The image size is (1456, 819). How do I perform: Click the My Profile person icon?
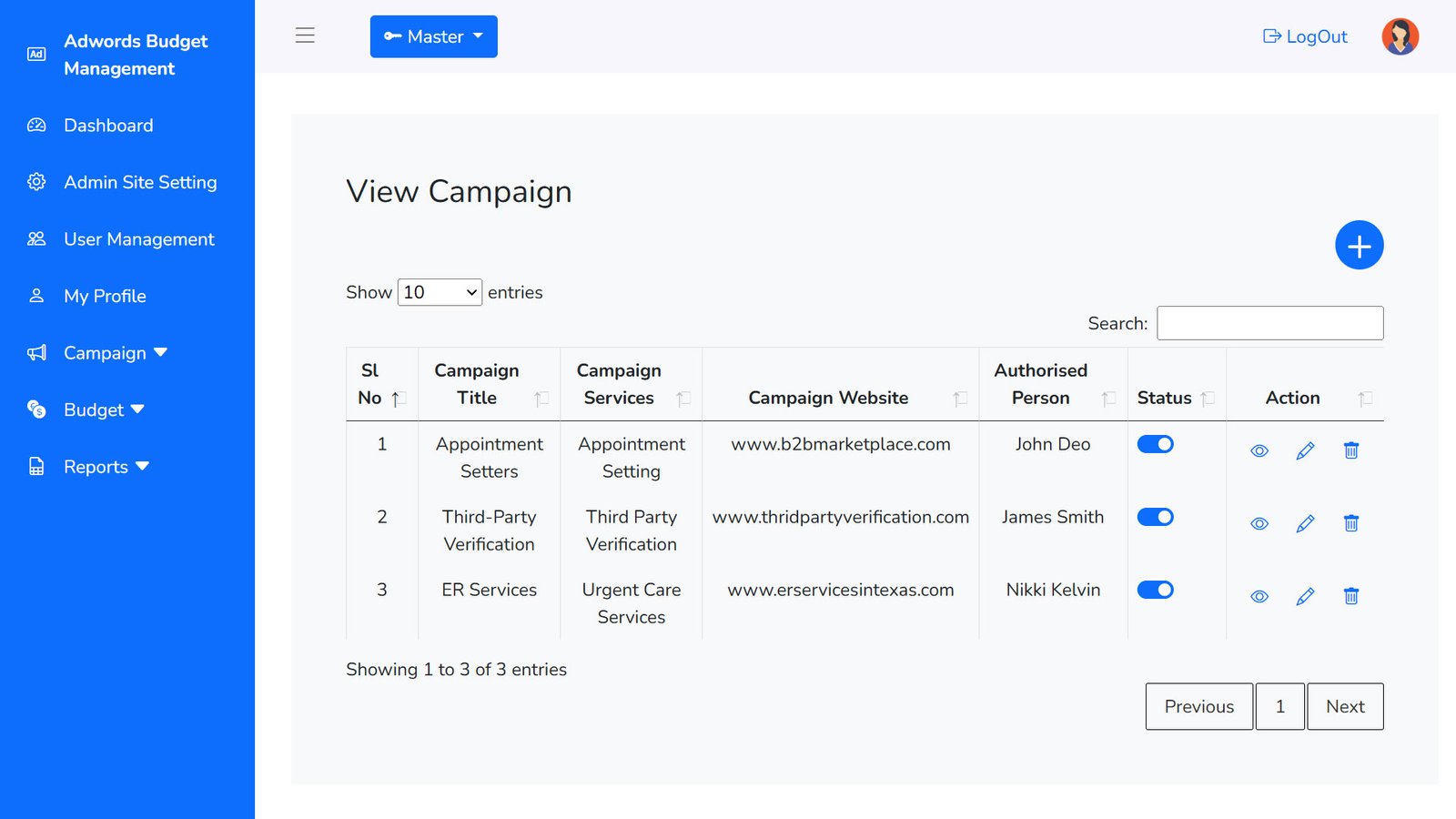coord(36,296)
